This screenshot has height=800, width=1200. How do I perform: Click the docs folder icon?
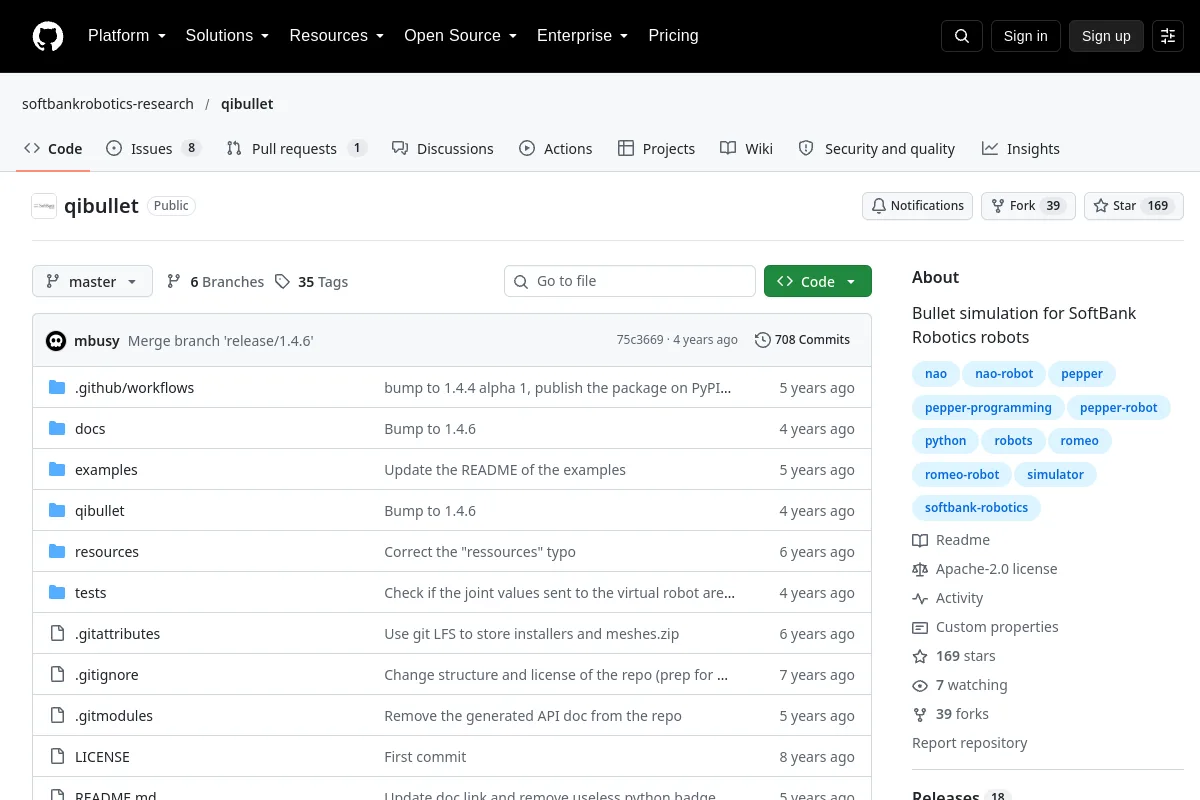coord(57,429)
